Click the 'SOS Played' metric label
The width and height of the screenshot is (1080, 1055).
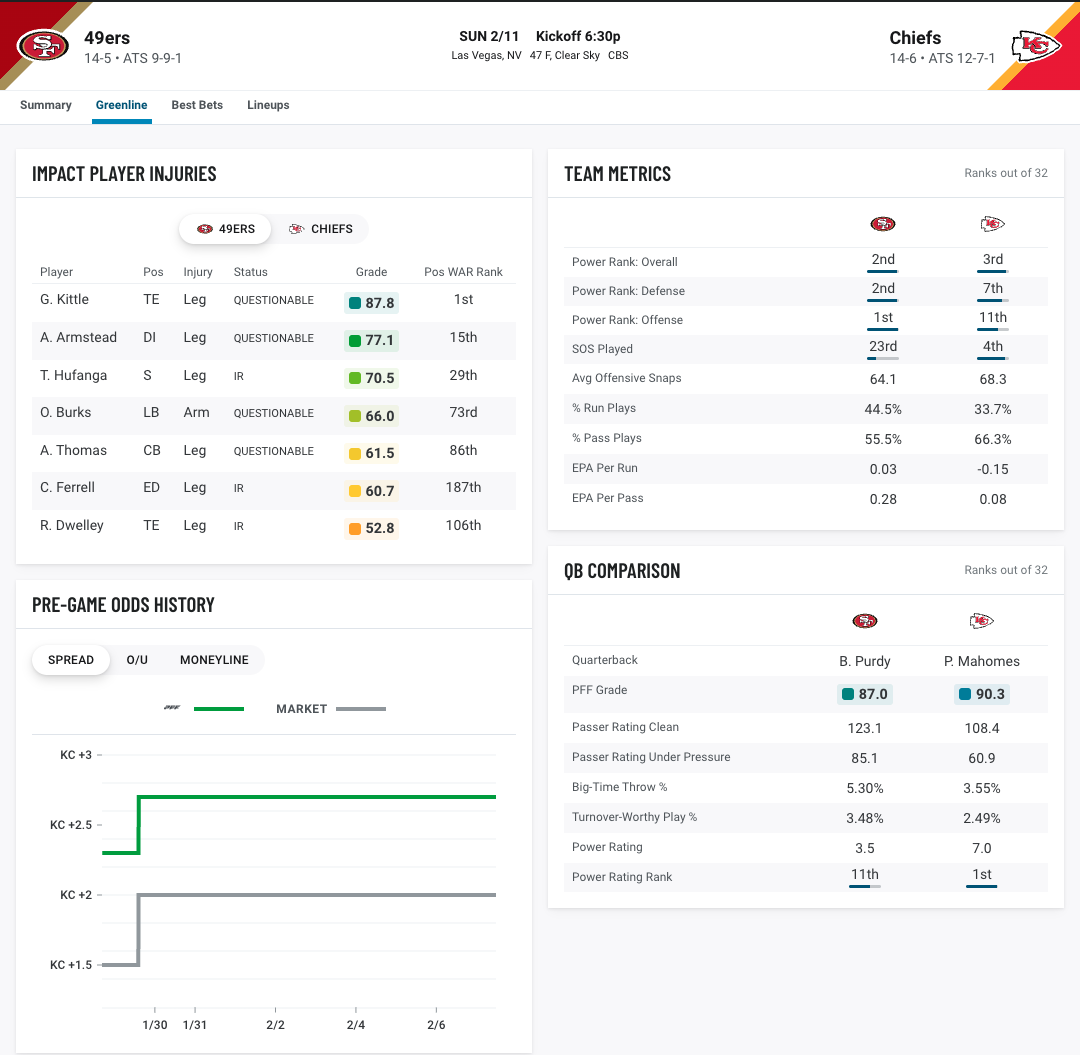click(602, 348)
